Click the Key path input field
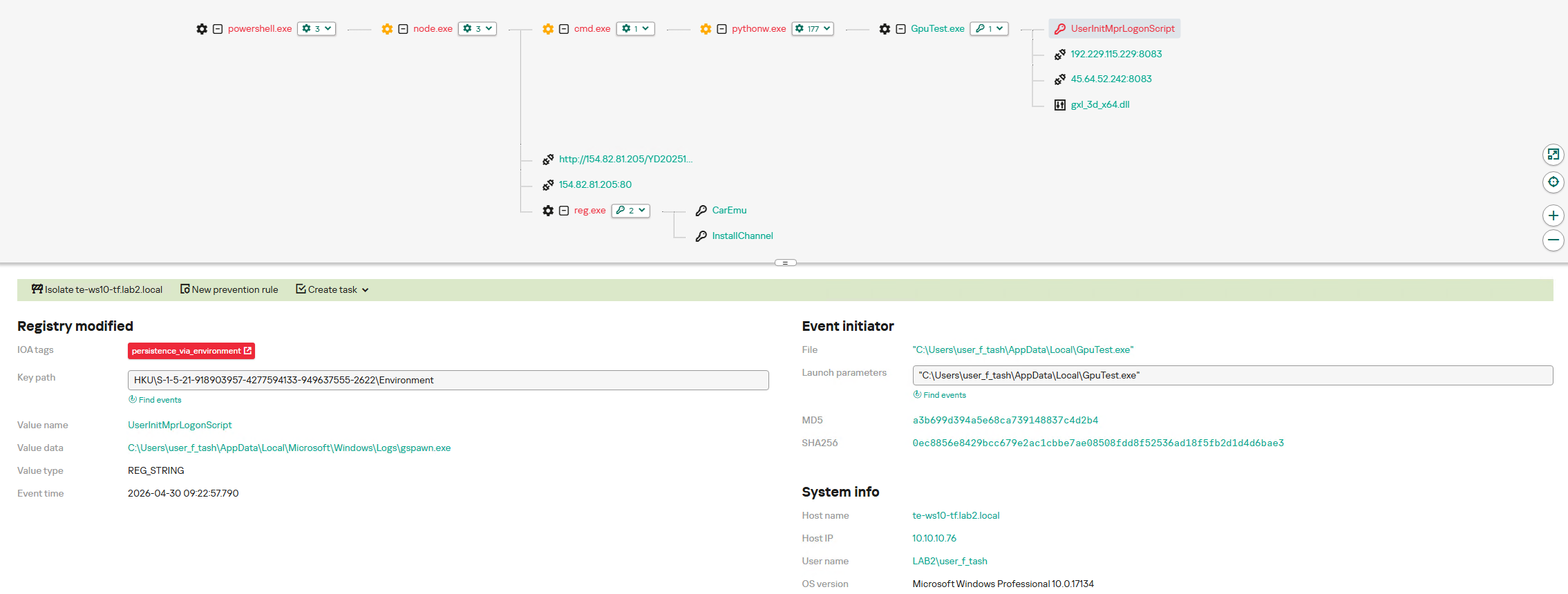 [448, 381]
